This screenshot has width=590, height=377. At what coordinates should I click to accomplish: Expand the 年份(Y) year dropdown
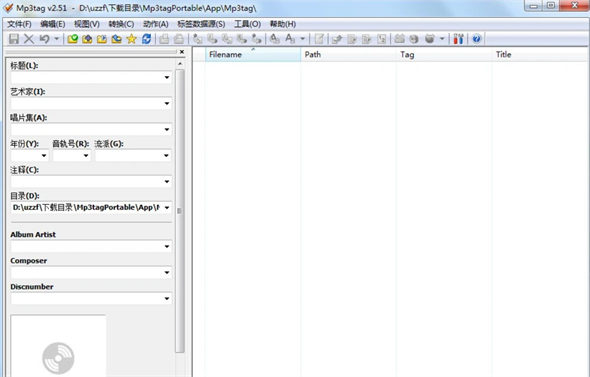point(44,156)
